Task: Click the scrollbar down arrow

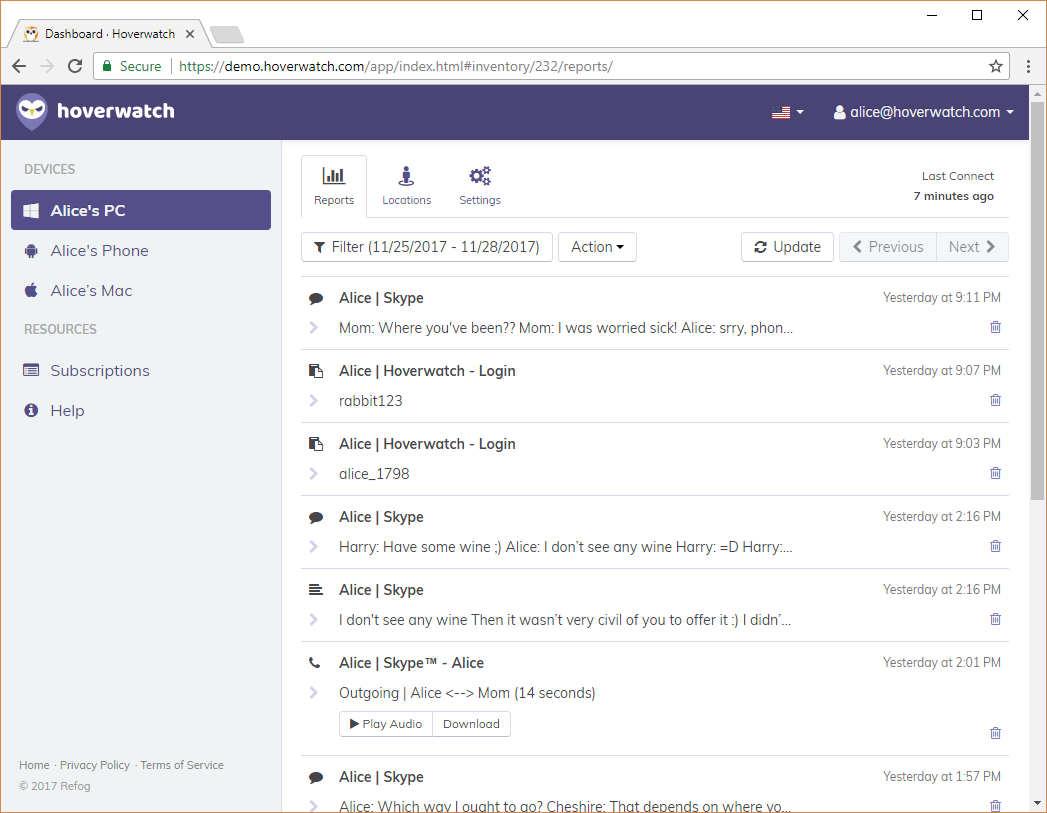Action: coord(1037,804)
